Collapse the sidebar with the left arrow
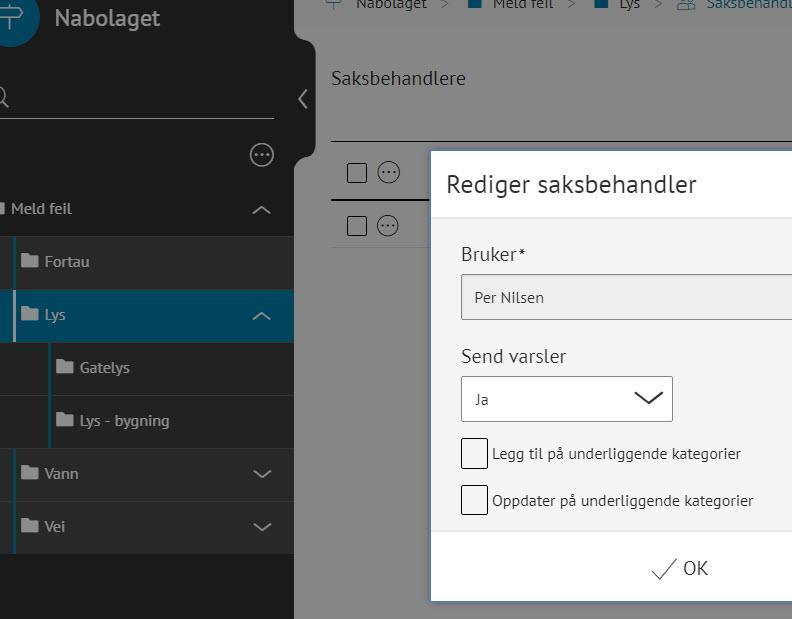This screenshot has width=792, height=619. [x=303, y=99]
